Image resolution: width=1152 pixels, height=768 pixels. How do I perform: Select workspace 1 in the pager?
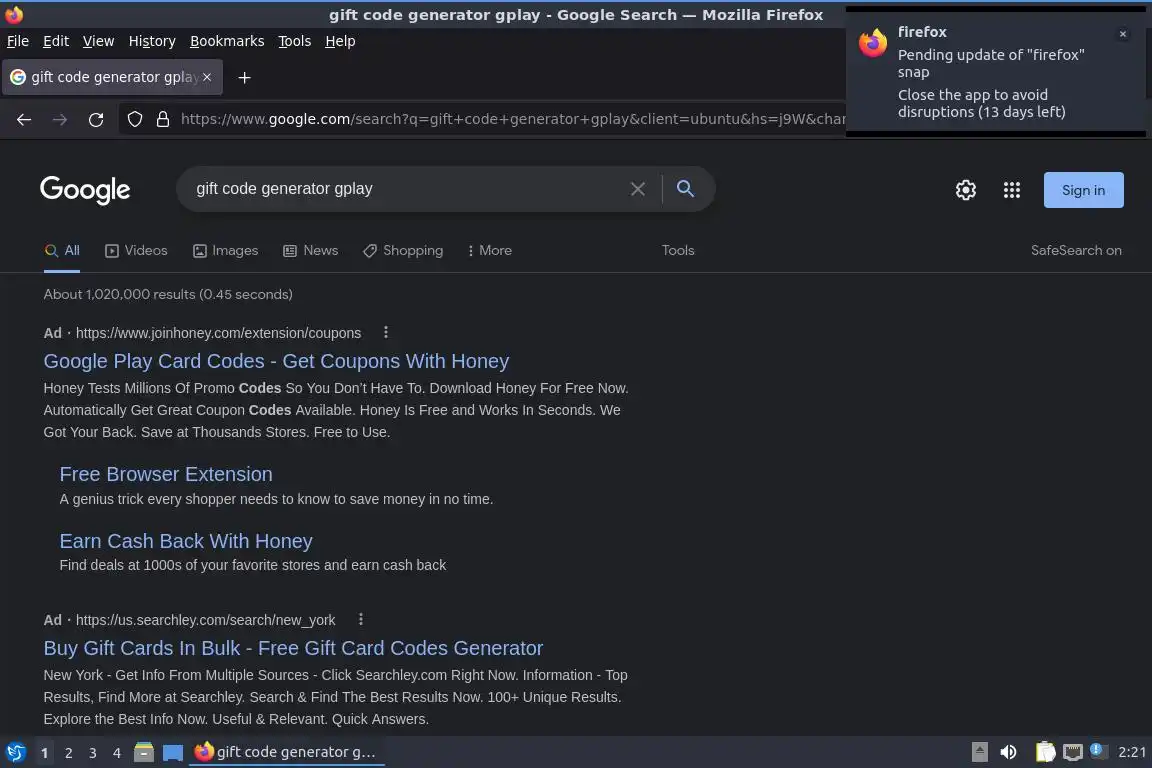point(44,753)
